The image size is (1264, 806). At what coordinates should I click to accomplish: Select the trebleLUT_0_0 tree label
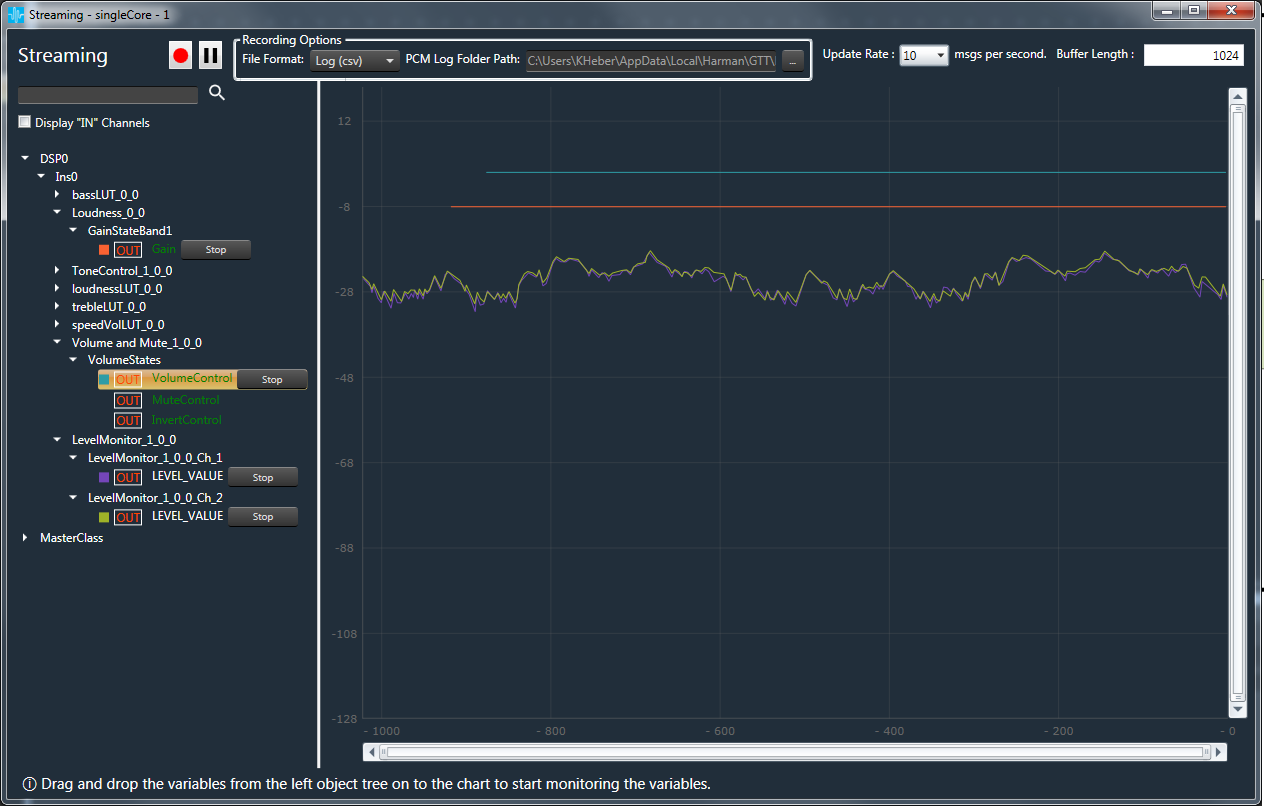[x=109, y=307]
